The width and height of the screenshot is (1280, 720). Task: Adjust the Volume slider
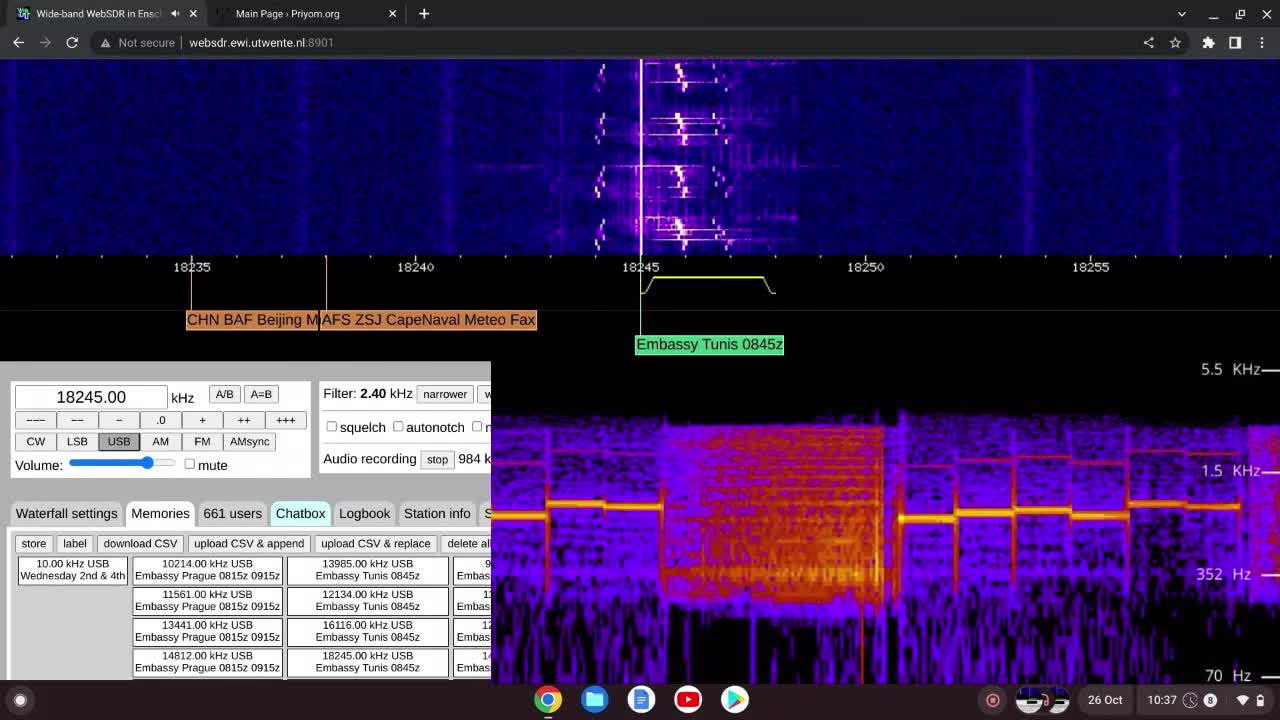pyautogui.click(x=122, y=463)
